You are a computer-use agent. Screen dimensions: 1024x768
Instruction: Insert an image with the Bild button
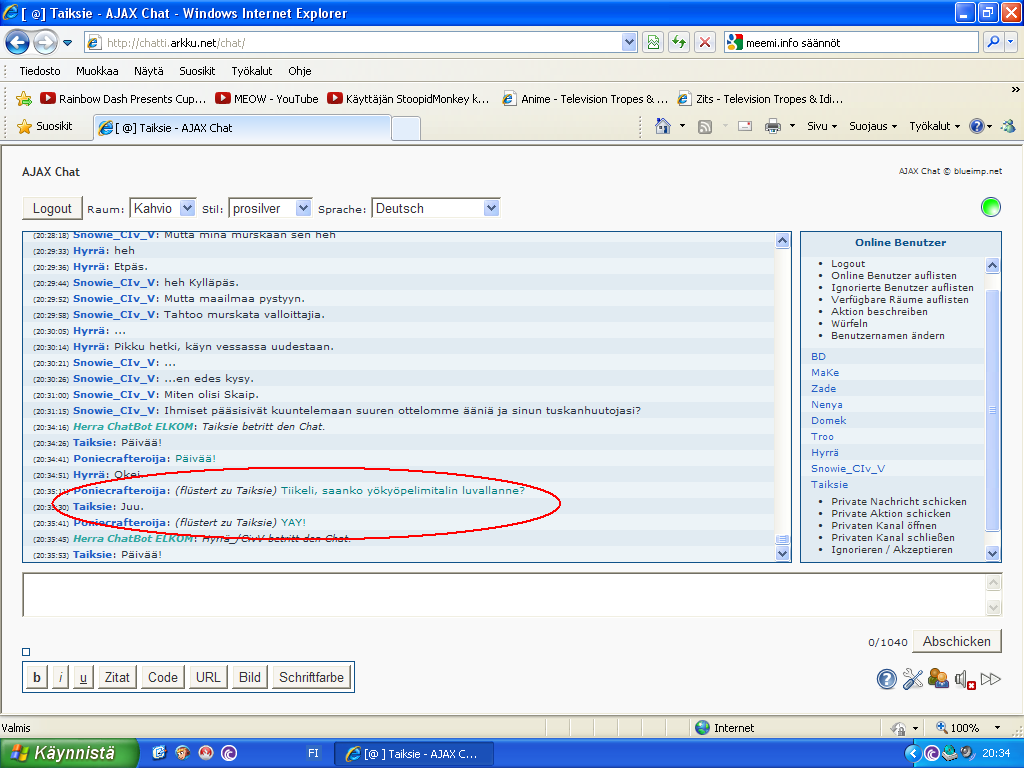click(x=249, y=677)
